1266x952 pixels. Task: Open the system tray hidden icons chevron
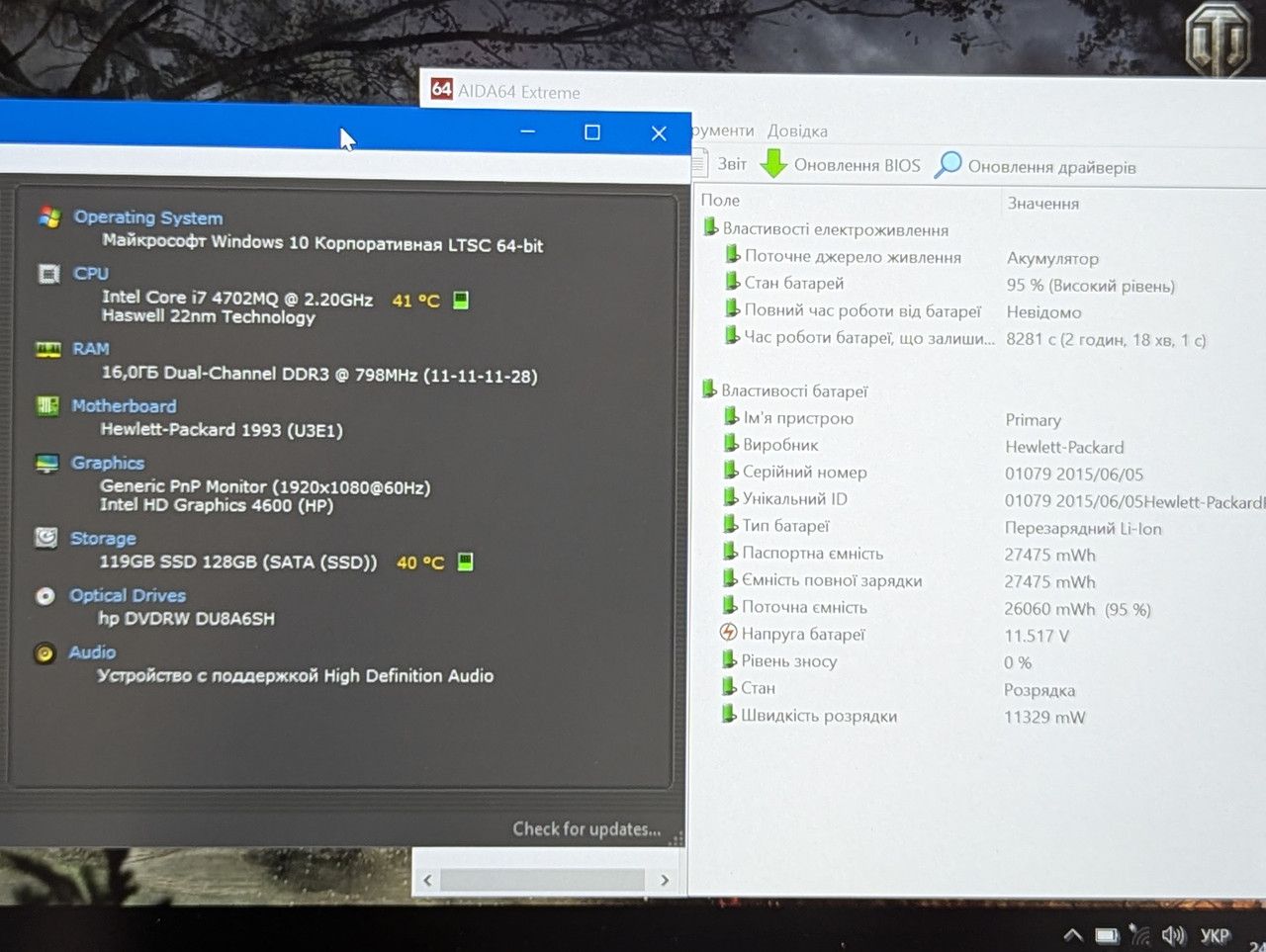[1072, 935]
